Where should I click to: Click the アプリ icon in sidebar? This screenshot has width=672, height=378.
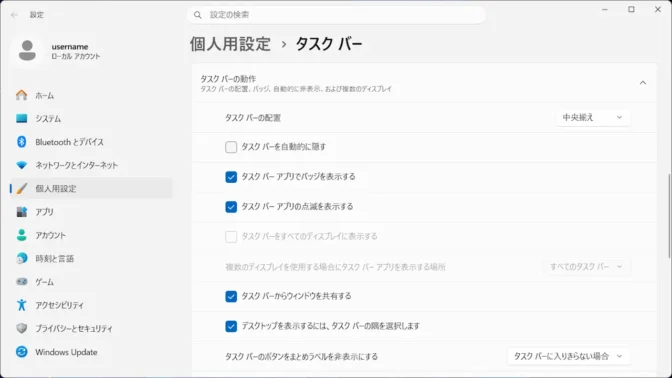[x=21, y=212]
